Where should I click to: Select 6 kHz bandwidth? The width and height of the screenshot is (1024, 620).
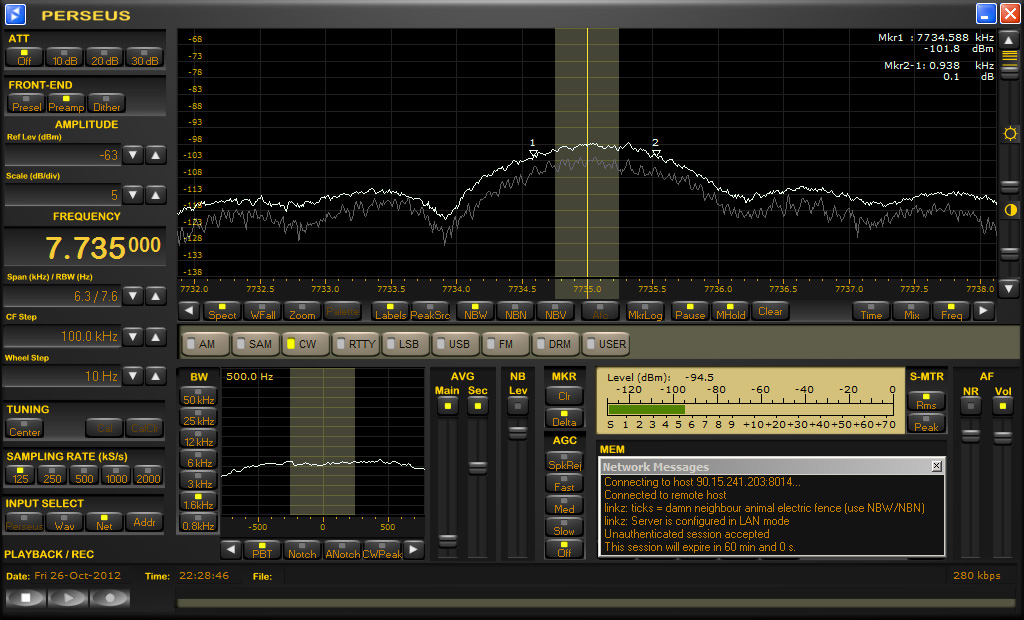(x=199, y=459)
